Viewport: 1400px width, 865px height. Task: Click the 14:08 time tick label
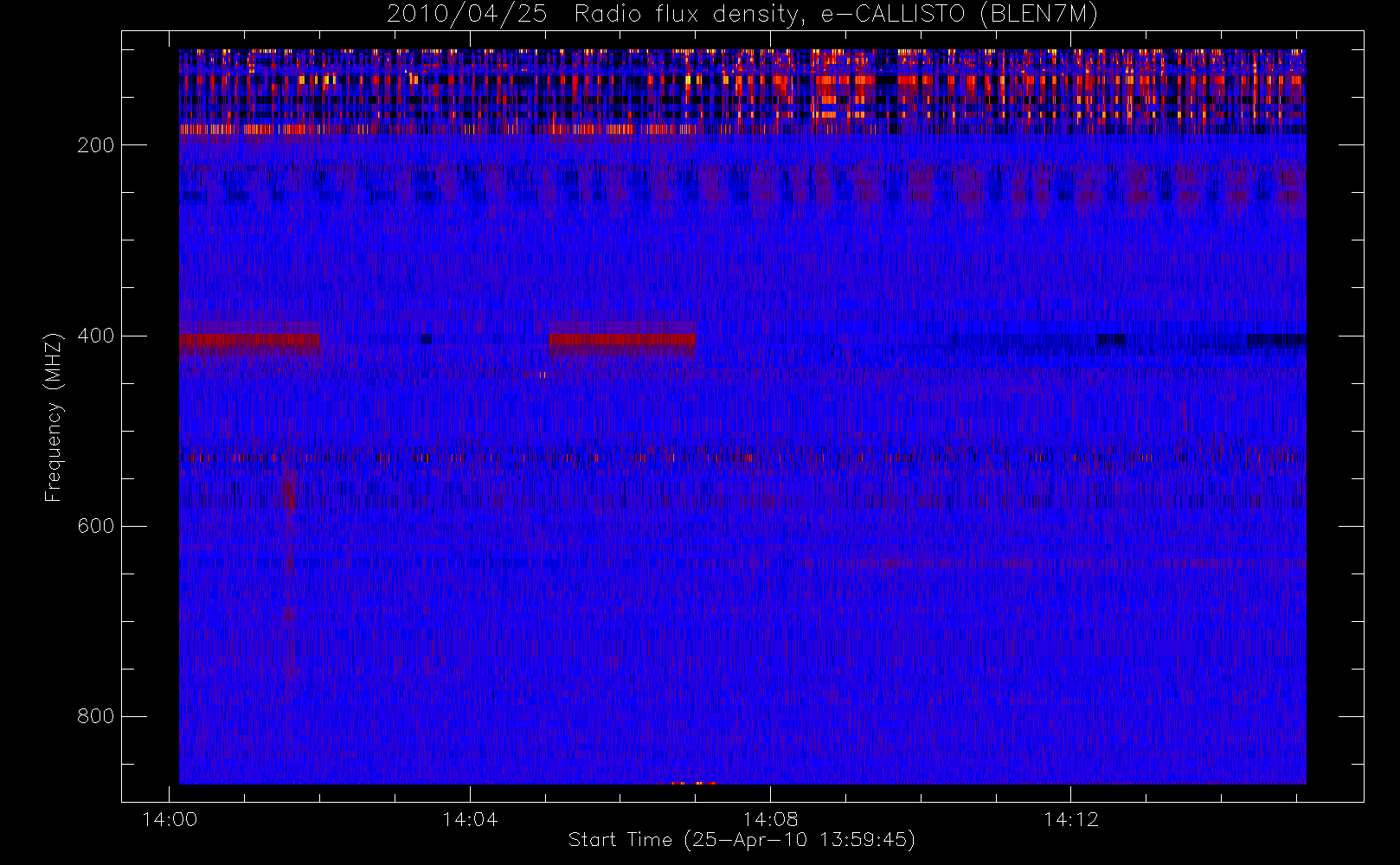[x=770, y=819]
